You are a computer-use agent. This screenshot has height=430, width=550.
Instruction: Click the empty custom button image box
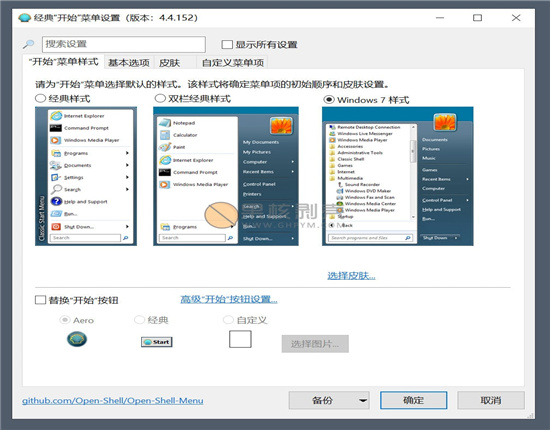point(240,339)
